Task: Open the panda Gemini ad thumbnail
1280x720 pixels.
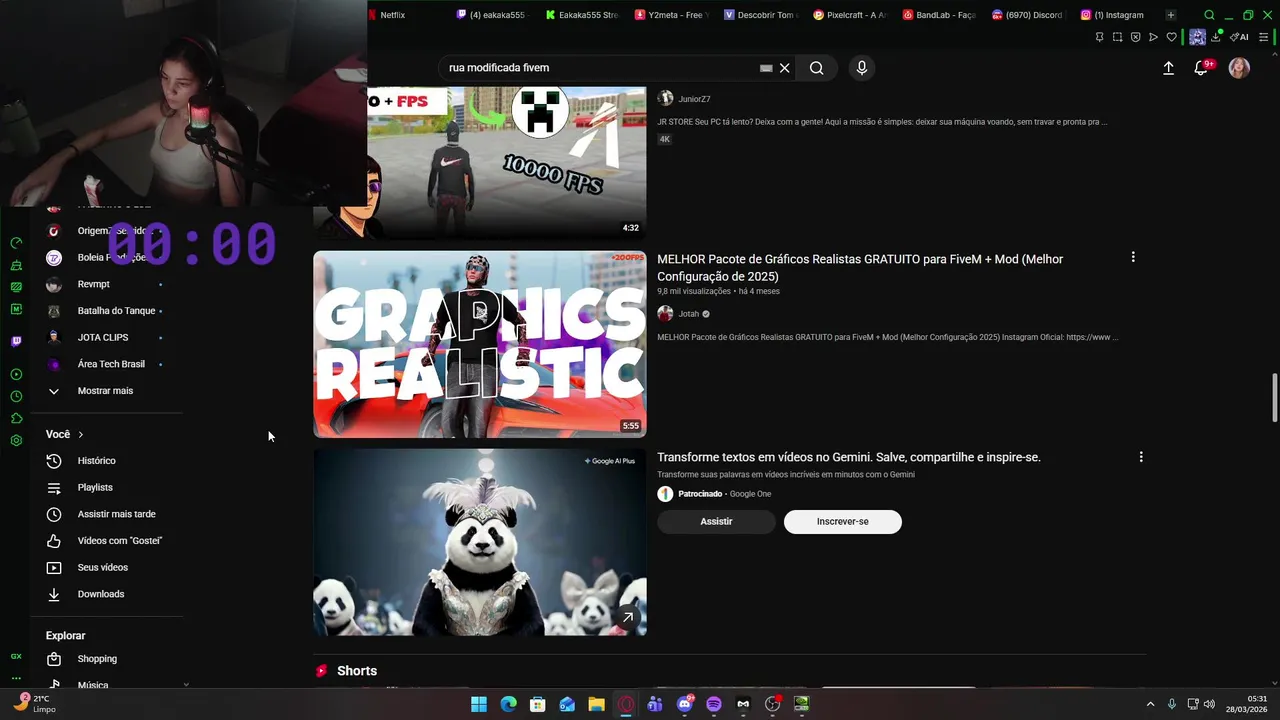Action: [480, 542]
